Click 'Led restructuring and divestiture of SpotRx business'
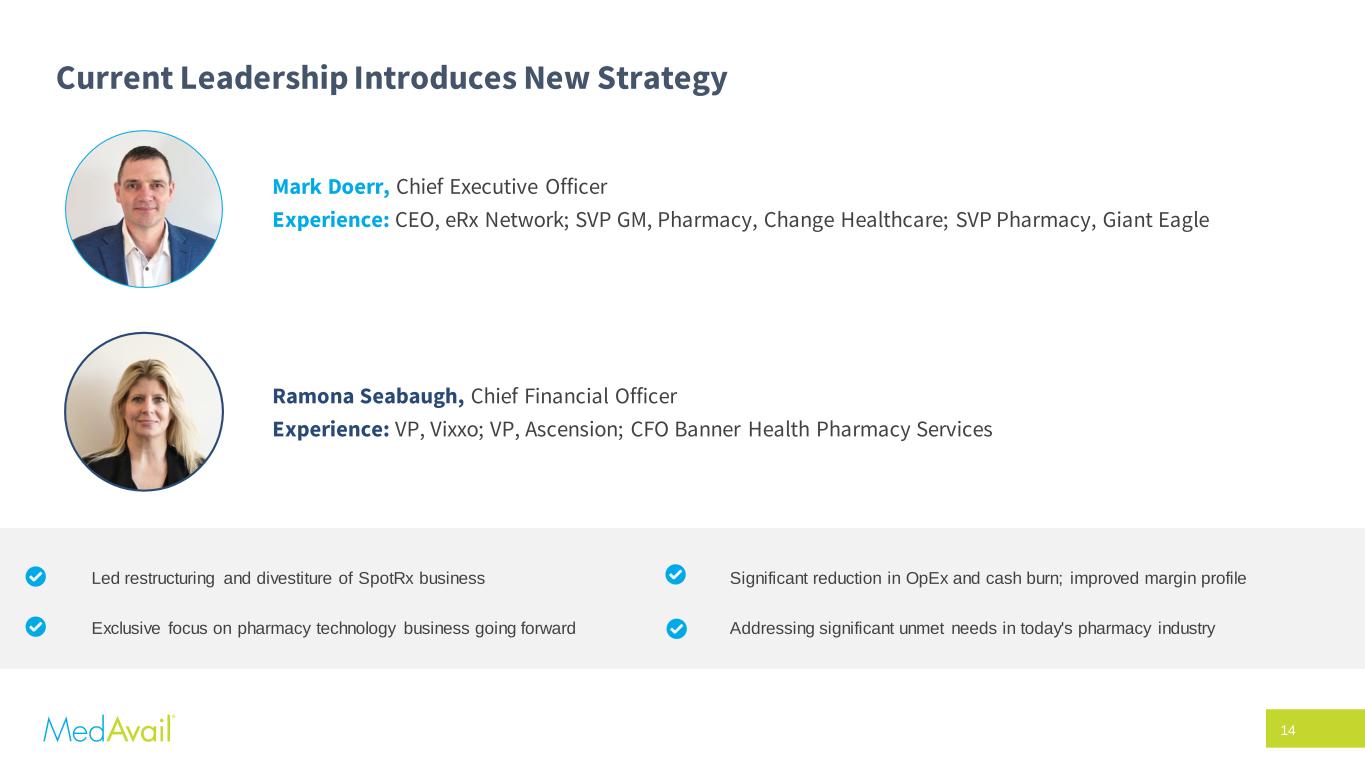 click(288, 578)
